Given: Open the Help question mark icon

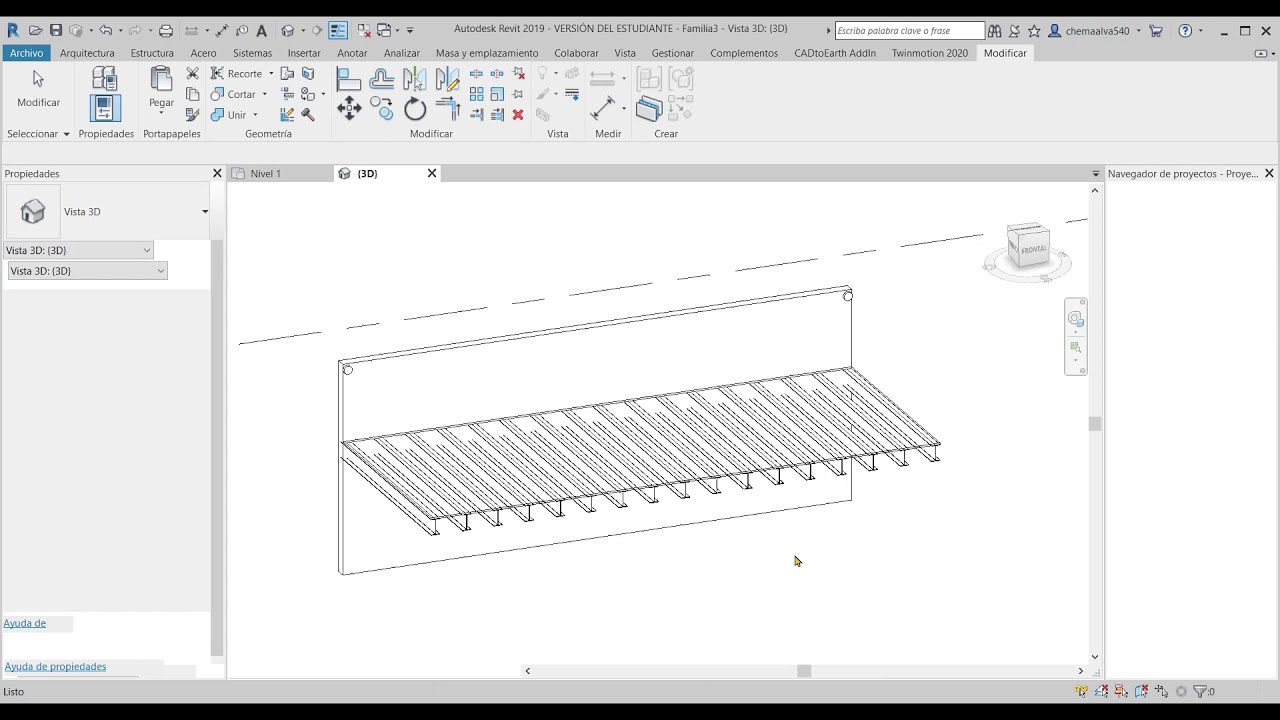Looking at the screenshot, I should click(1185, 31).
